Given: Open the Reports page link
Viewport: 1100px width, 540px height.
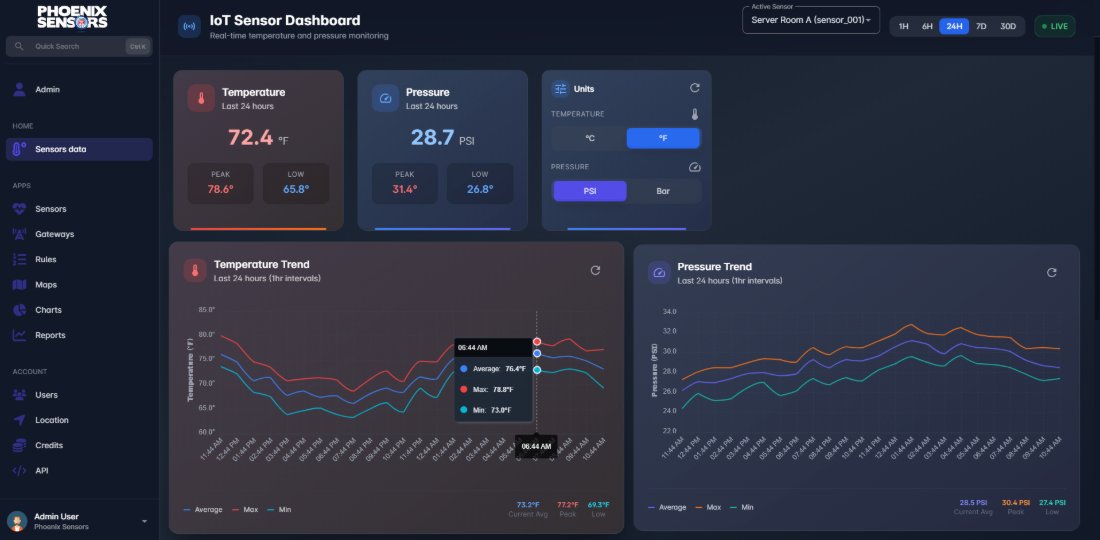Looking at the screenshot, I should pos(79,335).
